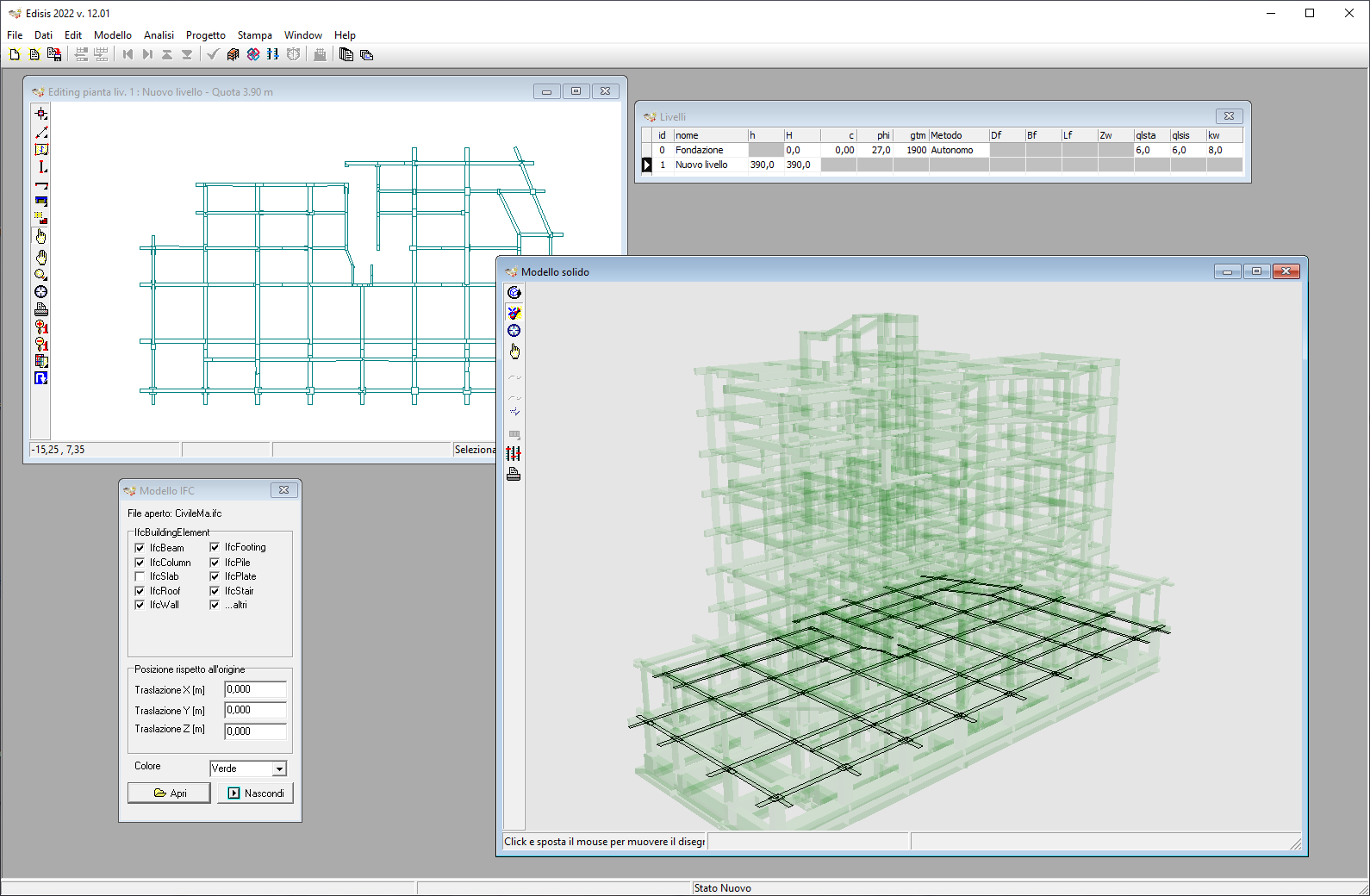Open the File menu
Viewport: 1370px width, 896px height.
point(15,35)
